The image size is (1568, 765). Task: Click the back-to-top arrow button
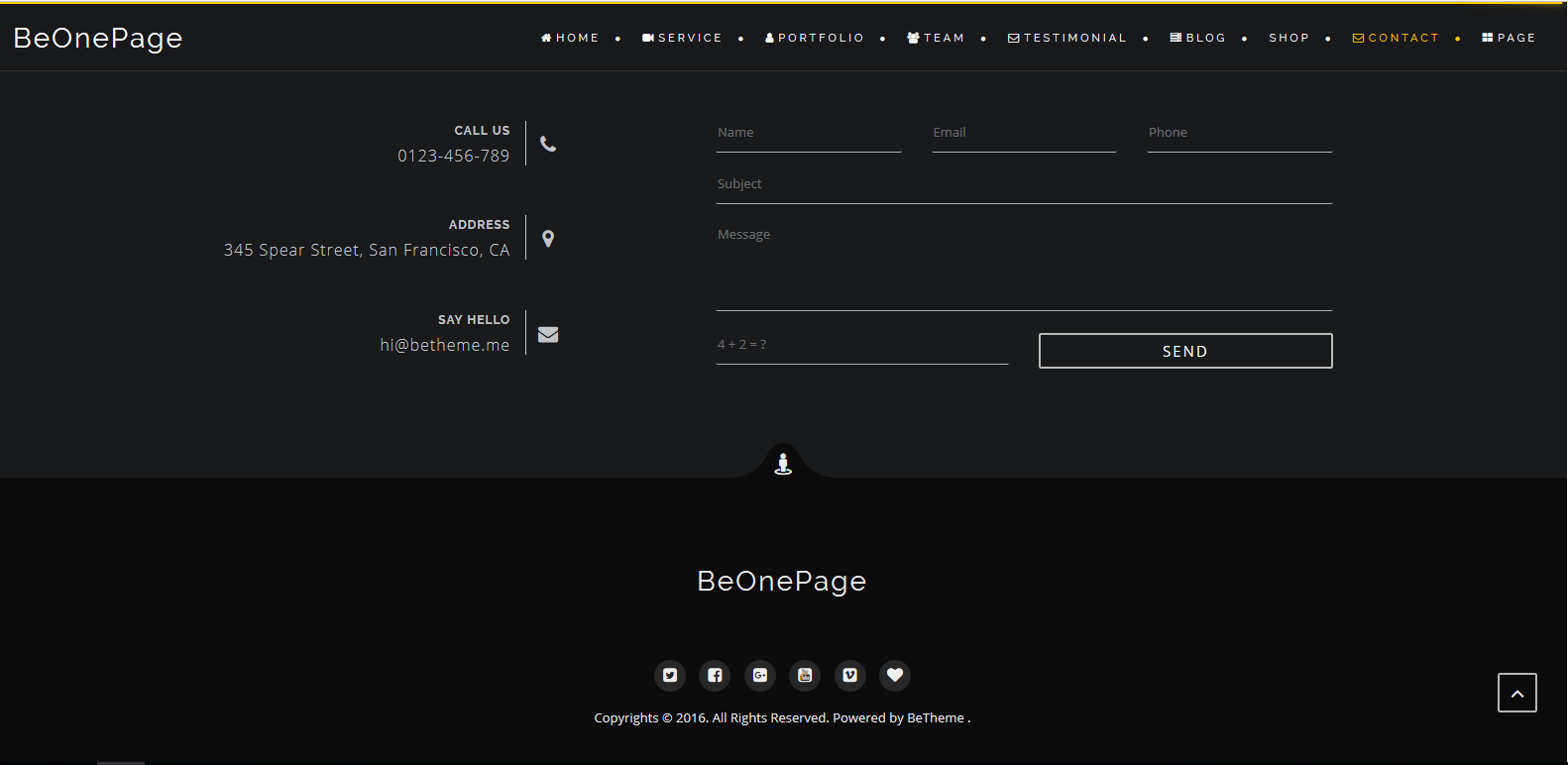click(1516, 693)
